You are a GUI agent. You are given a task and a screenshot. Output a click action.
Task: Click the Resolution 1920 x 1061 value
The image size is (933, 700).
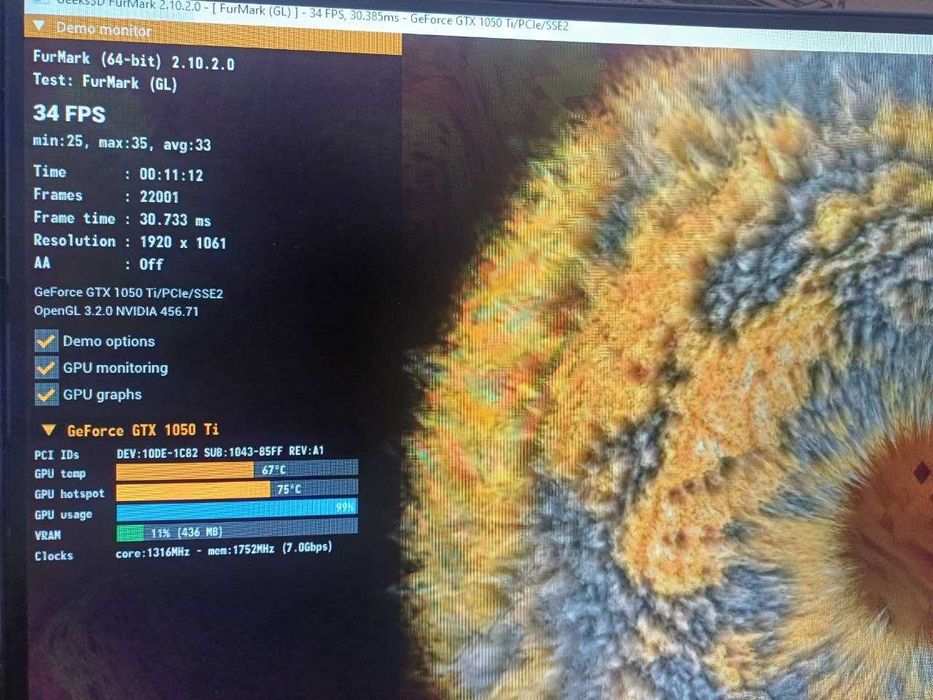click(183, 242)
